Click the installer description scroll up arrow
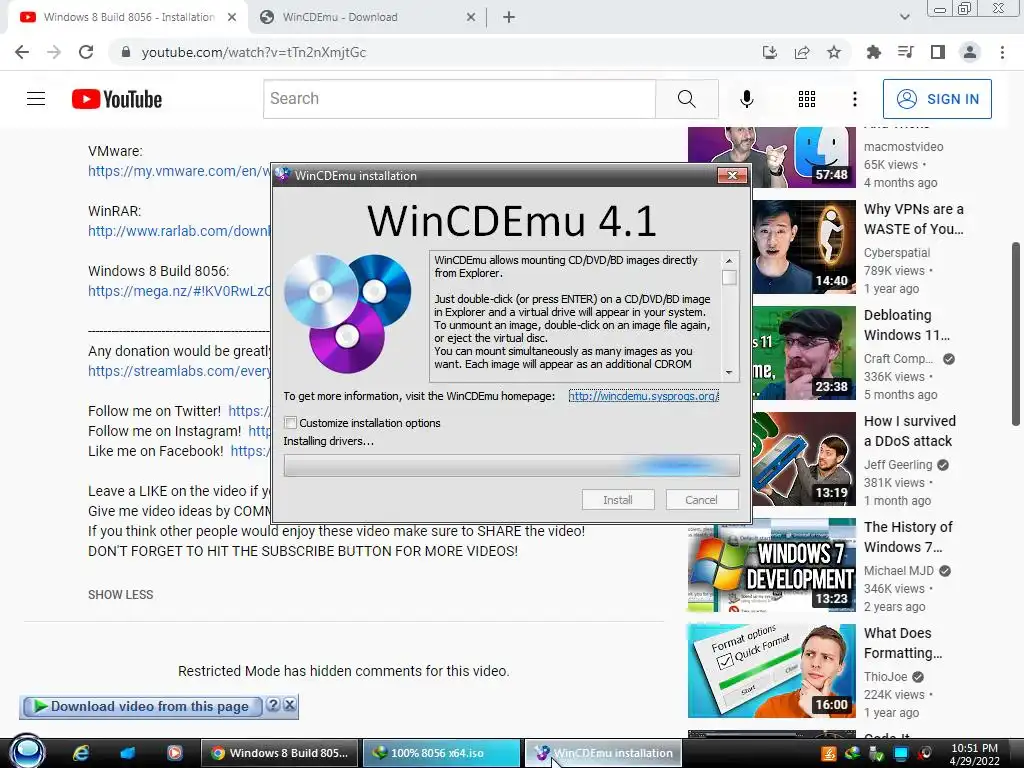This screenshot has height=768, width=1024. (729, 261)
